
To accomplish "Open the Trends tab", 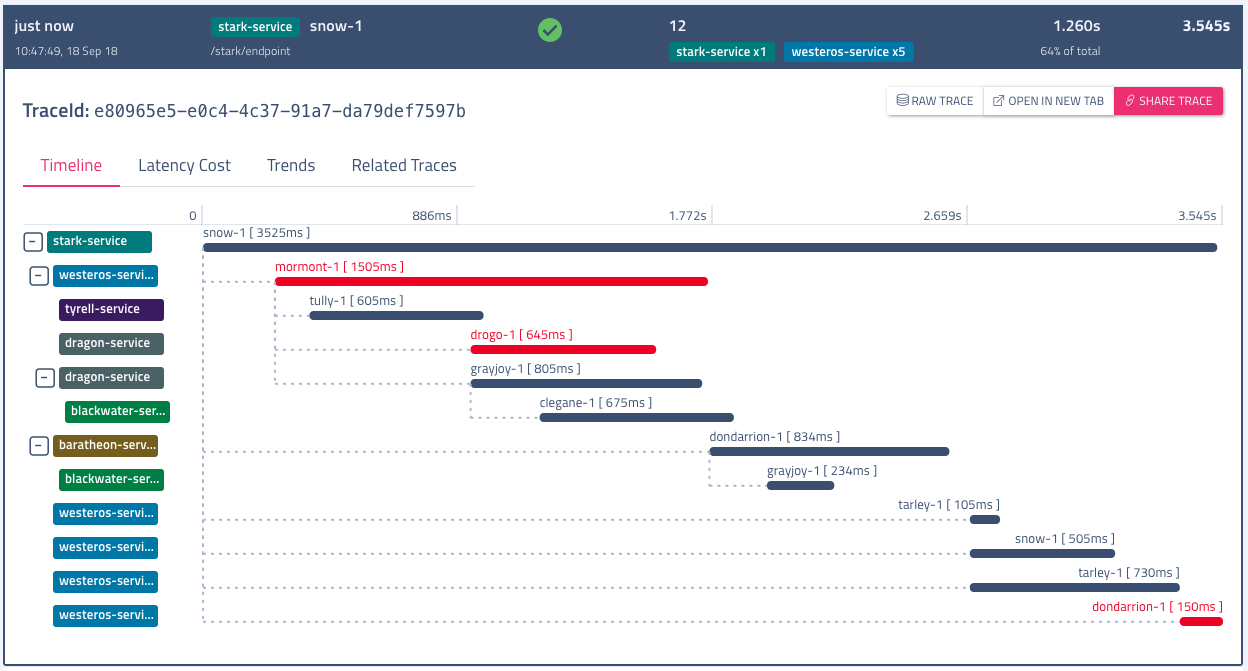I will [291, 166].
